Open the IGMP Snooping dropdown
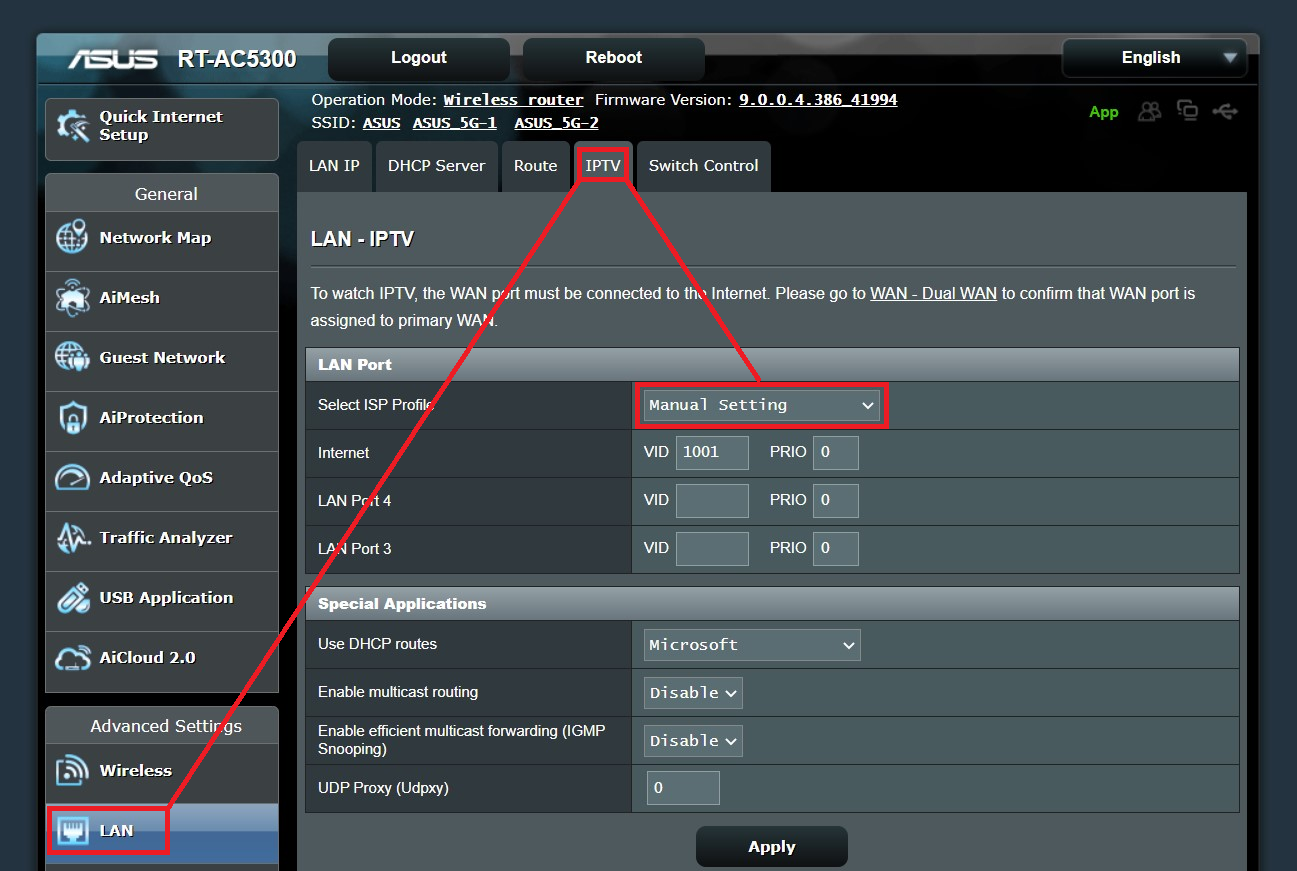Screen dimensions: 1297x871 (693, 741)
